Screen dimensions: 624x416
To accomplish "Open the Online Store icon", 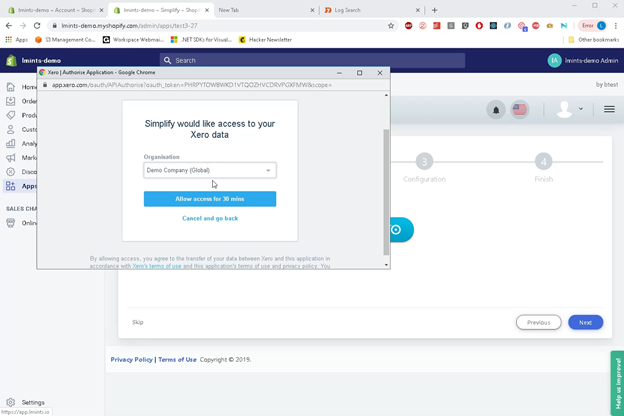I will [x=11, y=223].
